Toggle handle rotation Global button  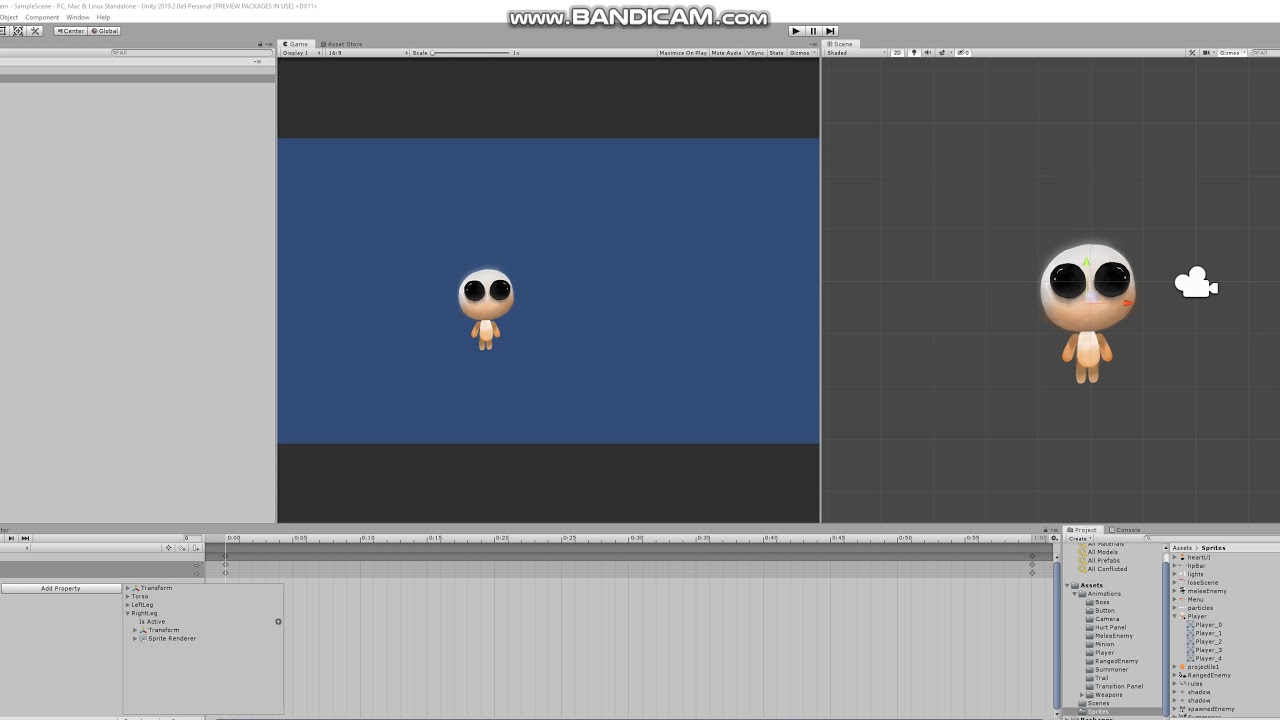(x=104, y=31)
